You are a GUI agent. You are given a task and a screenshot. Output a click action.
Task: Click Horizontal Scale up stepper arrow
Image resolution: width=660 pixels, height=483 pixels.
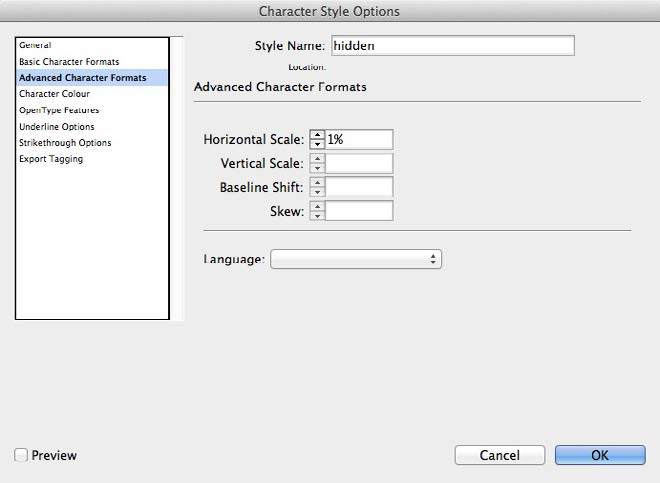point(317,135)
